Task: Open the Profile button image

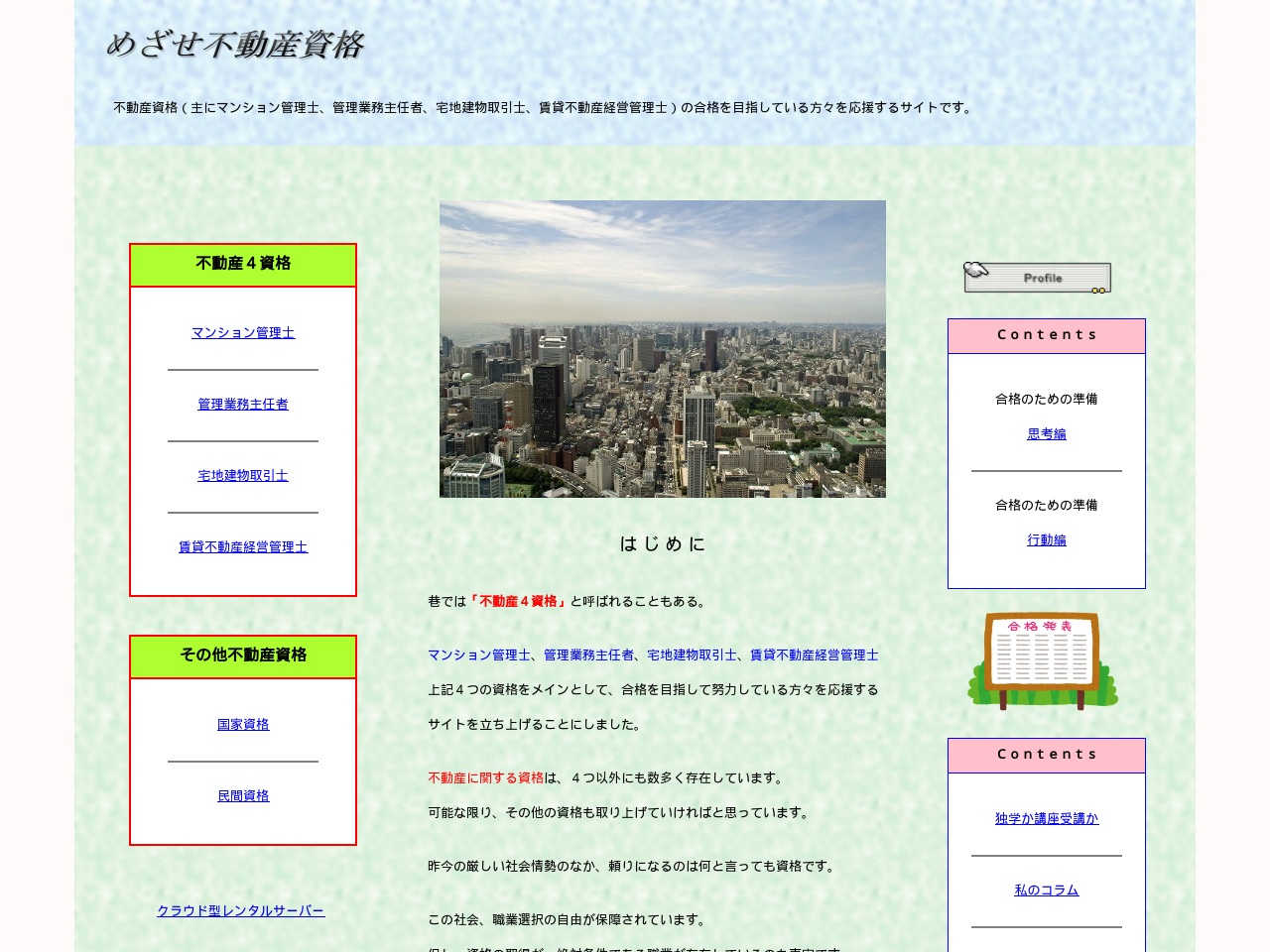Action: coord(1038,278)
